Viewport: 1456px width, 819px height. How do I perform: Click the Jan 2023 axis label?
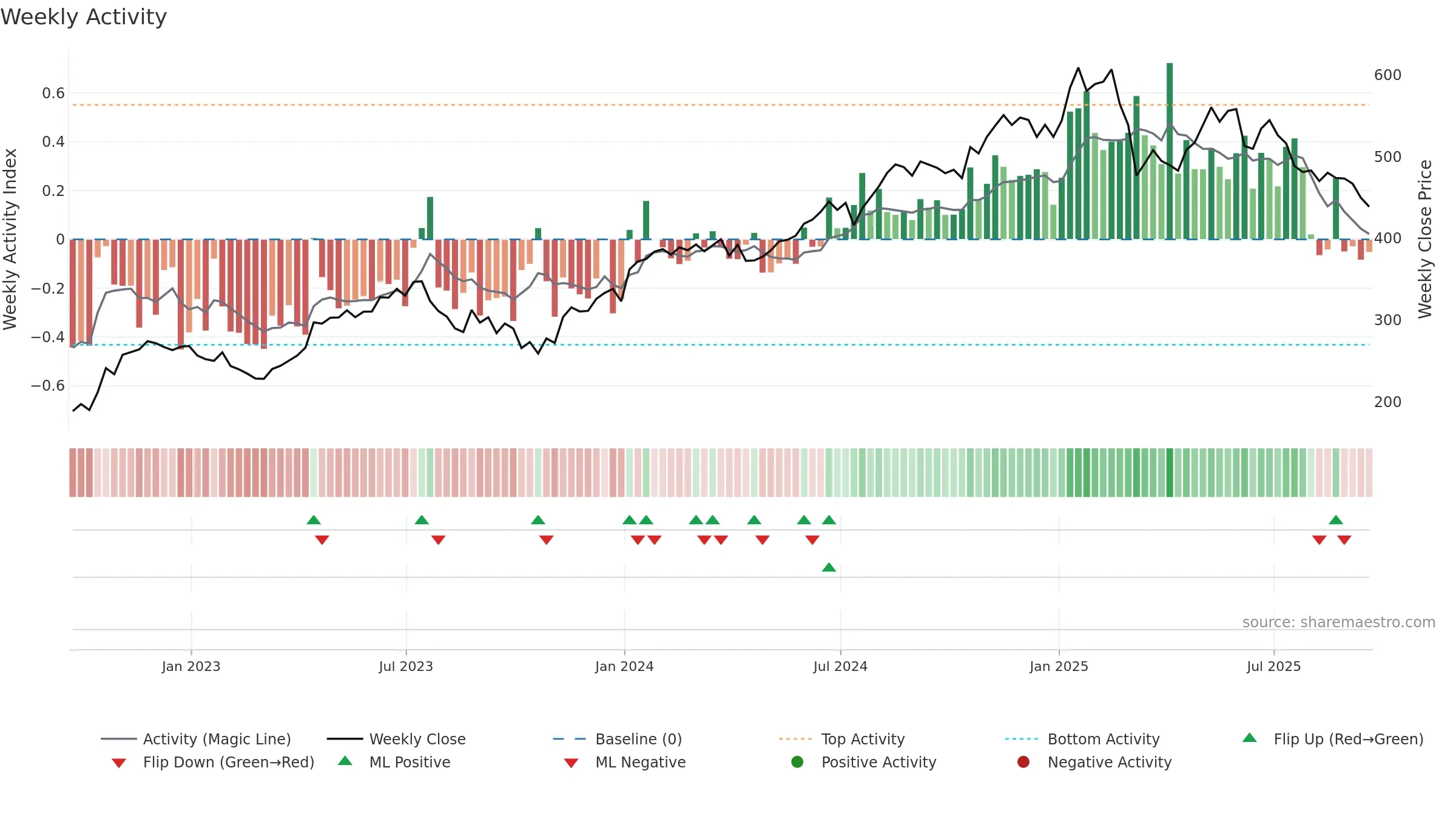point(191,666)
